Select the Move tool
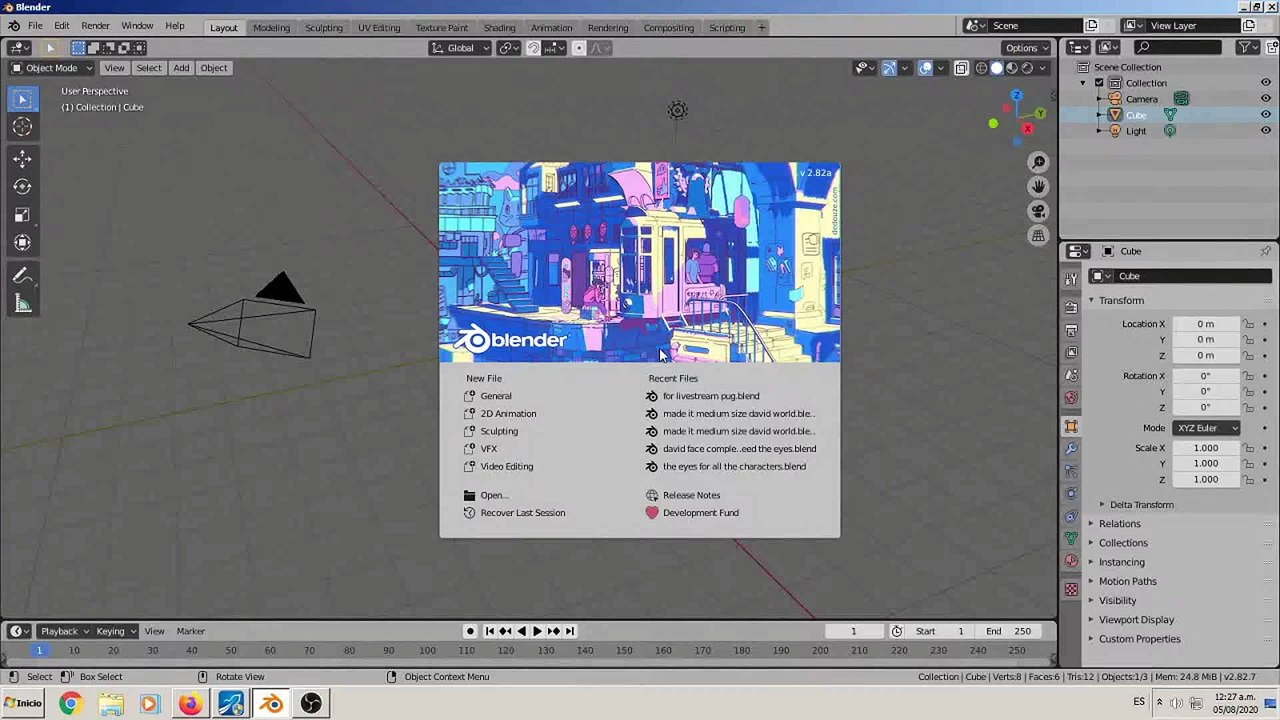This screenshot has height=720, width=1280. [22, 158]
